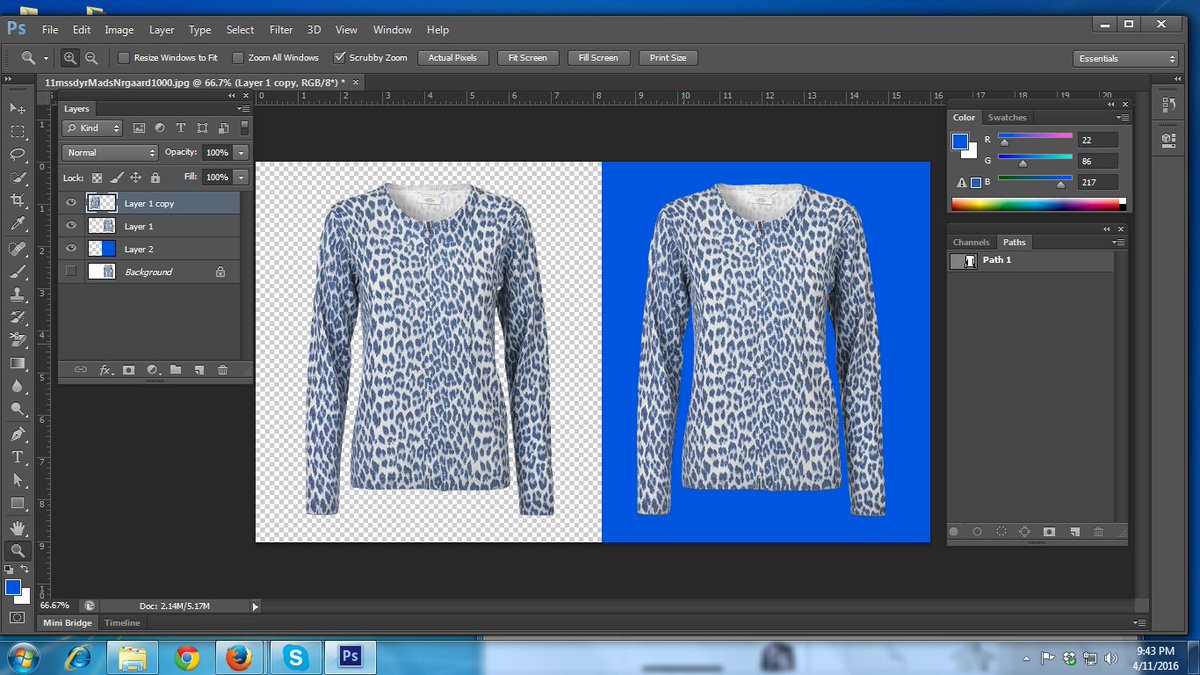The image size is (1200, 675).
Task: Click the Fit Screen button
Action: [x=527, y=57]
